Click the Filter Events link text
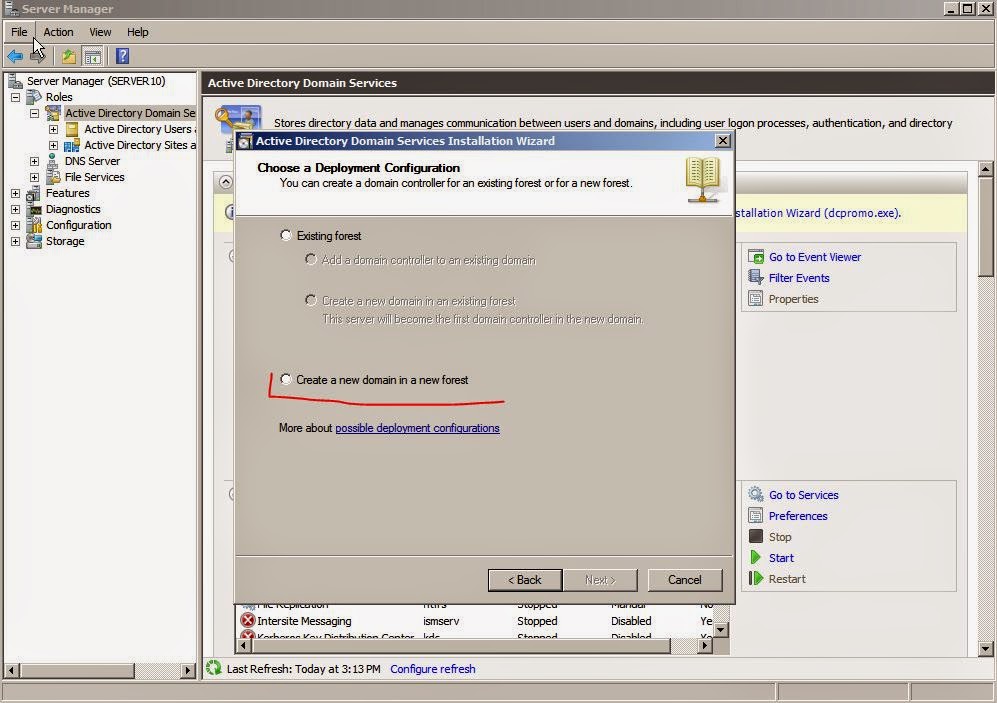The width and height of the screenshot is (997, 703). point(799,278)
